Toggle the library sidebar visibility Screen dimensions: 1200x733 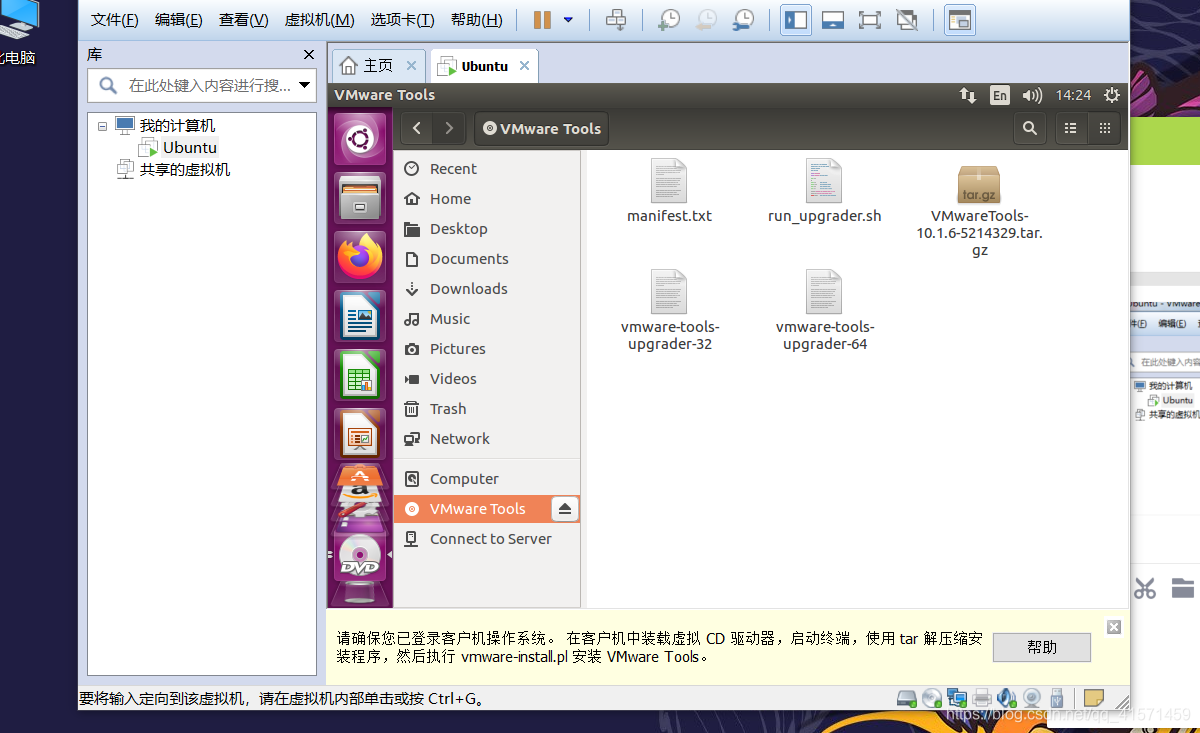click(x=796, y=20)
